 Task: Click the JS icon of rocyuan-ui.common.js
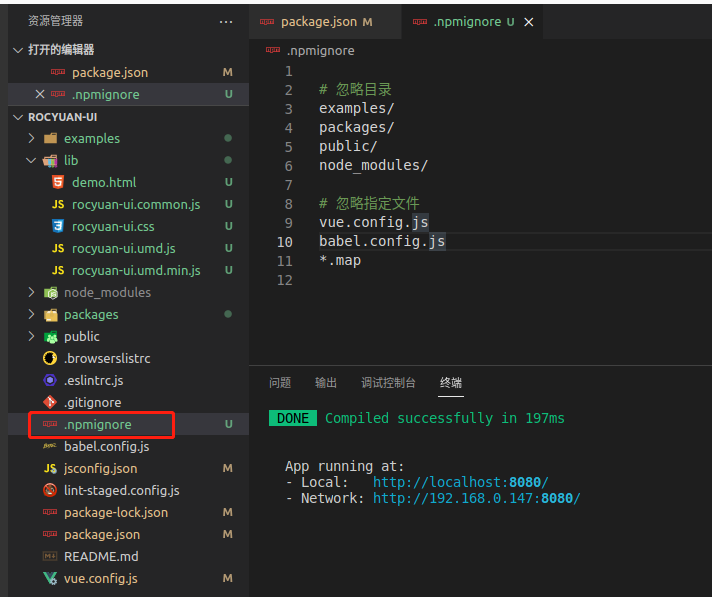tap(58, 204)
